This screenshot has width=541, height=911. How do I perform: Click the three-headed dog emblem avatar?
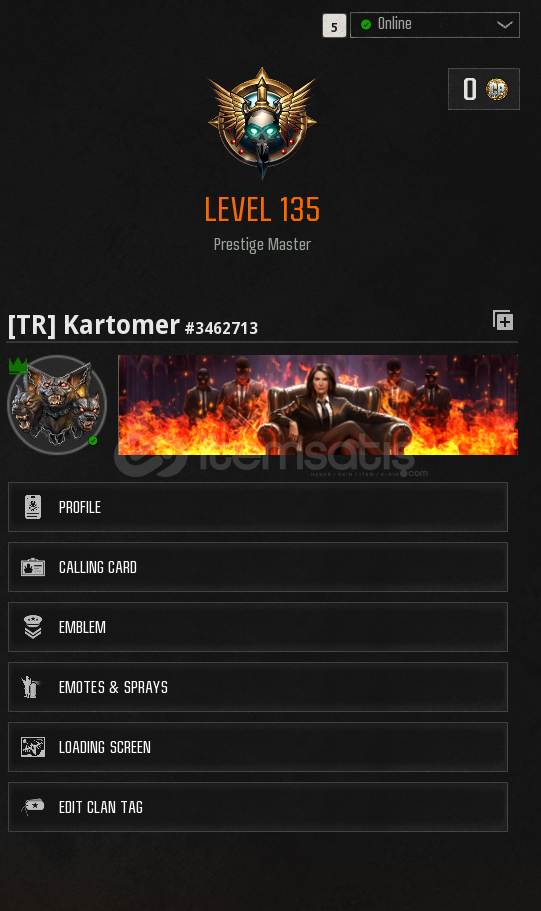click(x=57, y=405)
